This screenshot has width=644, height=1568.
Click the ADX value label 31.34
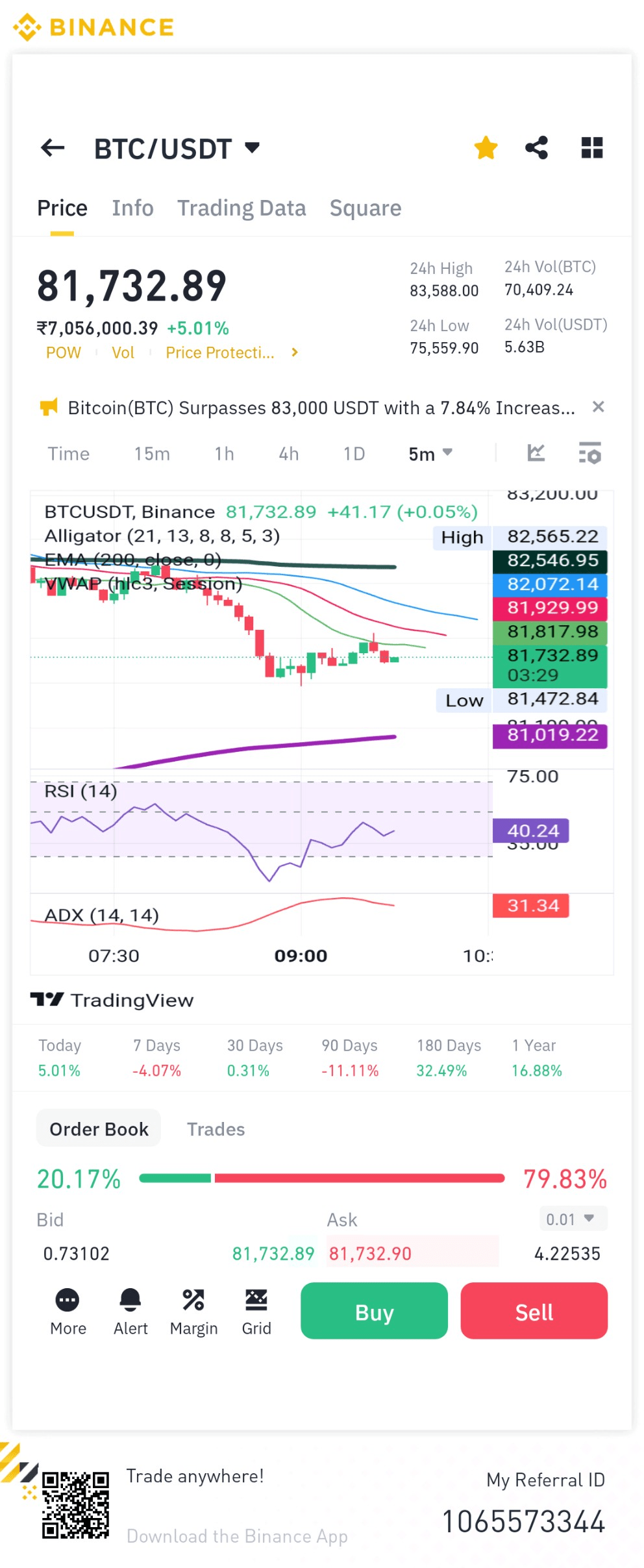(531, 906)
